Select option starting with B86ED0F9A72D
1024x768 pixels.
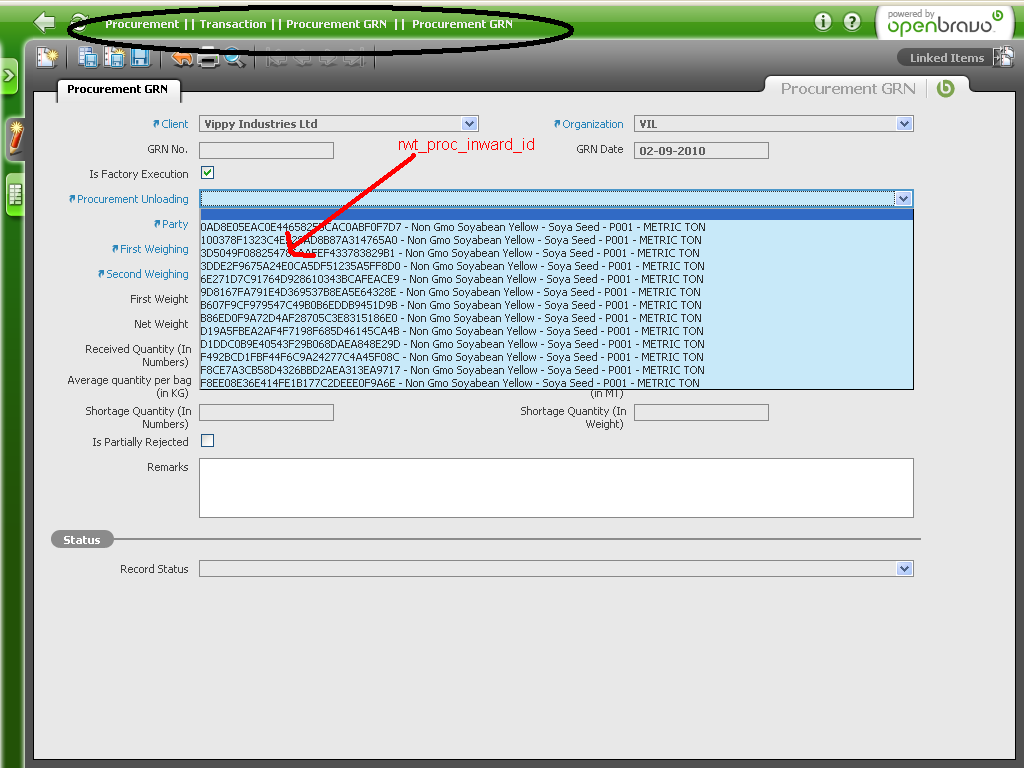(556, 319)
